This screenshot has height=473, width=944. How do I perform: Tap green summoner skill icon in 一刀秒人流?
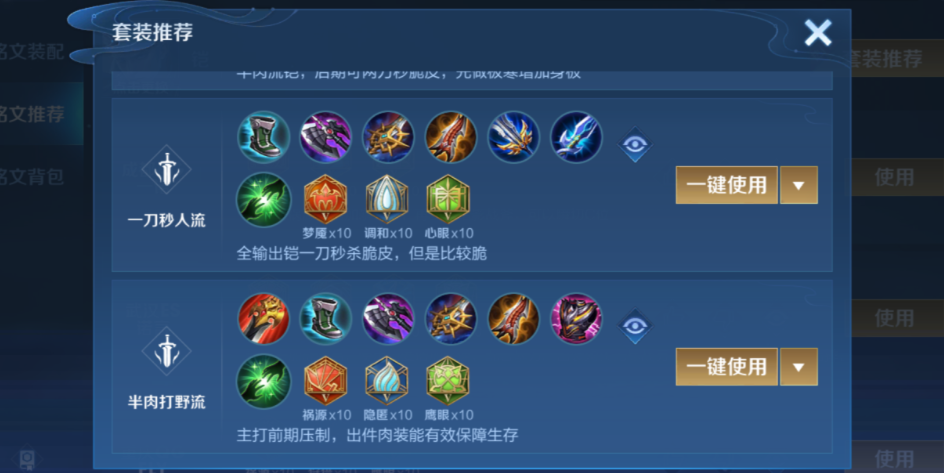click(x=263, y=200)
